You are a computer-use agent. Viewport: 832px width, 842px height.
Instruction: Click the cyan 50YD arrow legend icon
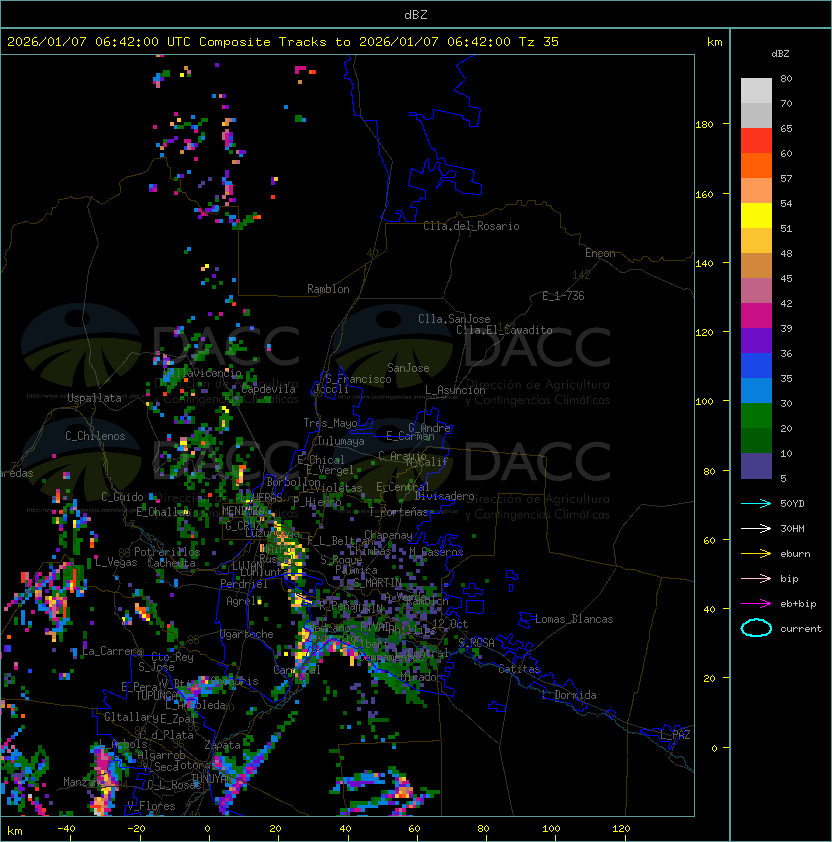click(756, 504)
